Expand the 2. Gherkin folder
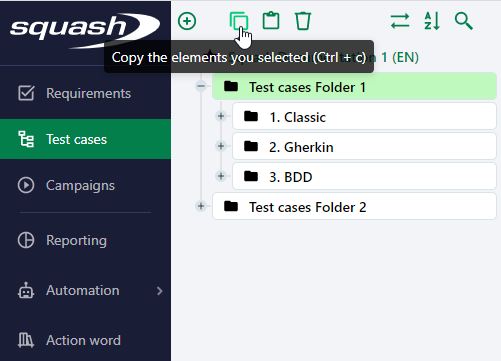The image size is (501, 361). coord(221,146)
